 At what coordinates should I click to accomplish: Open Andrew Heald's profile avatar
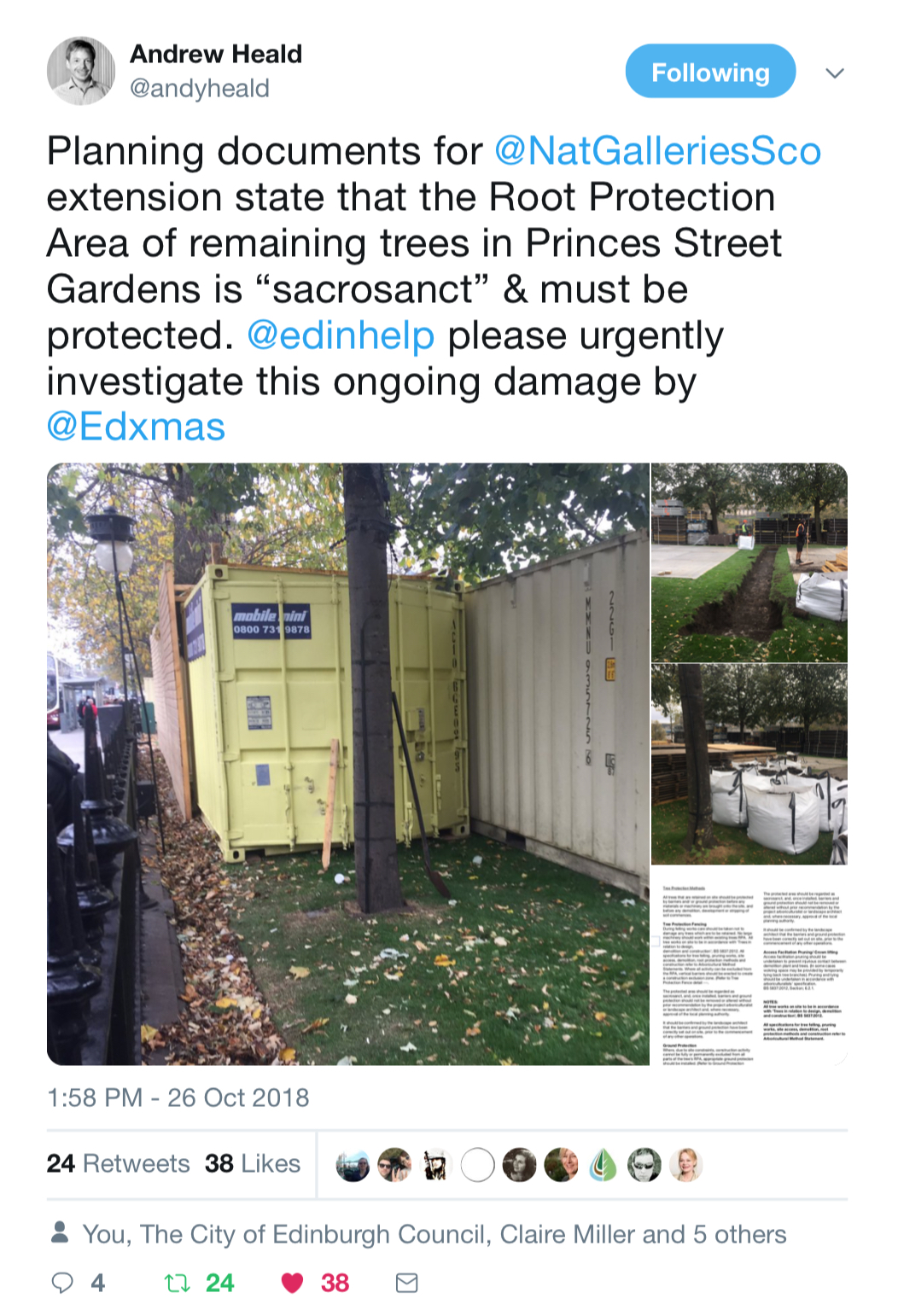(x=80, y=71)
